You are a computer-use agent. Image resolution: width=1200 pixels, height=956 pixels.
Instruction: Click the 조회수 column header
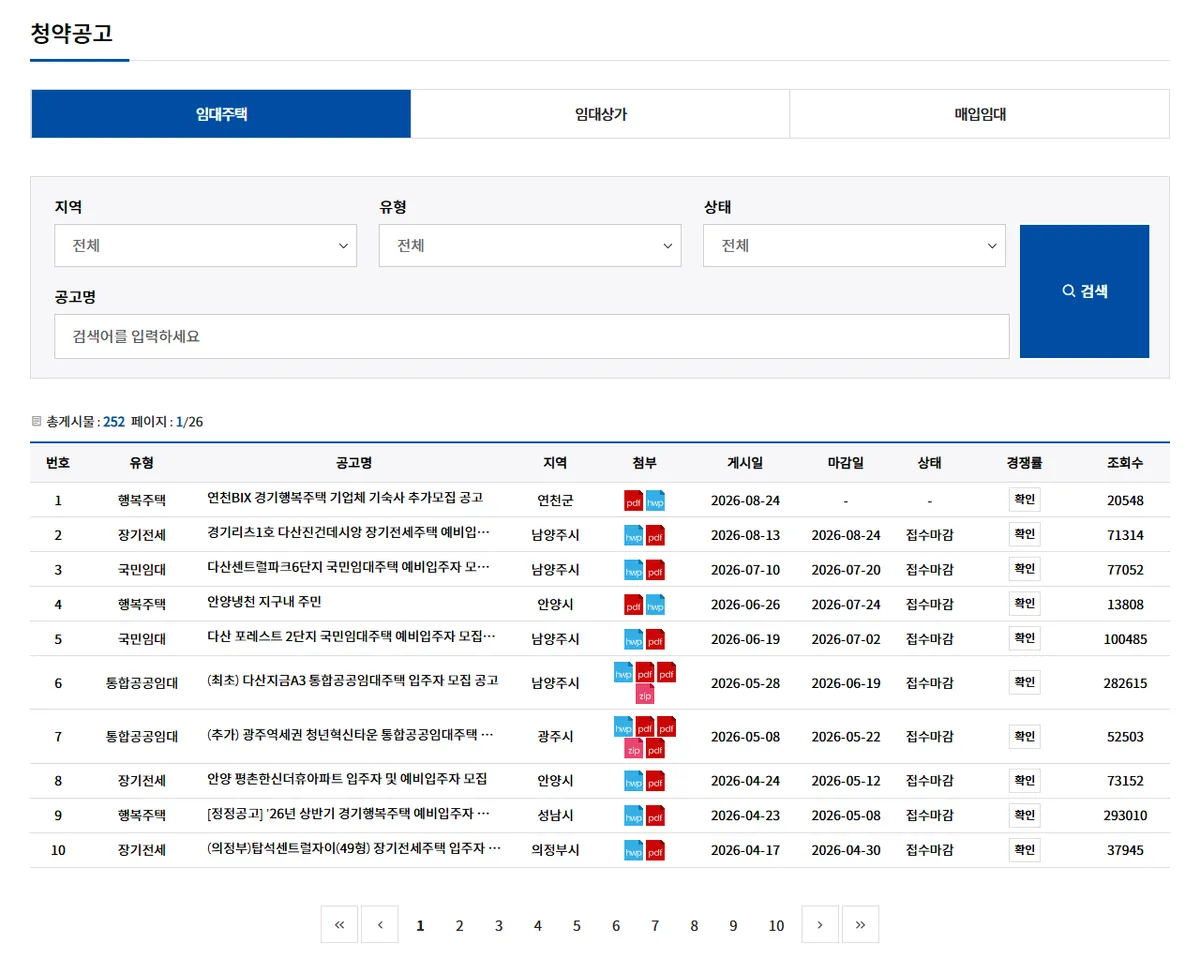coord(1125,464)
